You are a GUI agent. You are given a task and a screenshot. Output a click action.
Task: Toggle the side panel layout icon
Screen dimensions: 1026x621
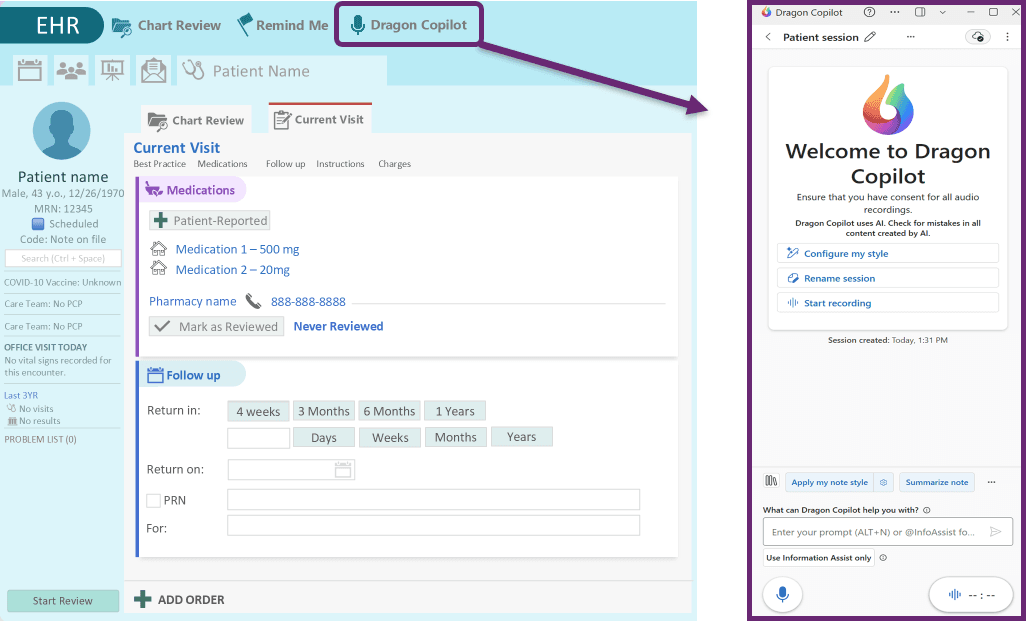tap(920, 12)
